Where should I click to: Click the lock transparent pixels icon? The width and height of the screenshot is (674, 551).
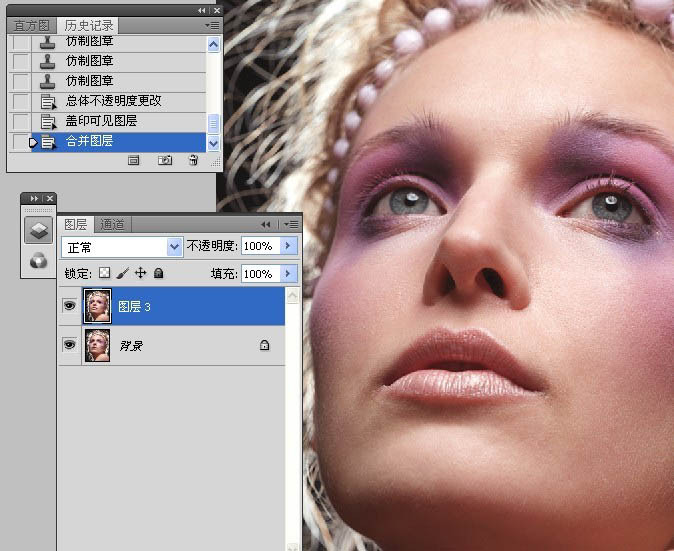104,273
